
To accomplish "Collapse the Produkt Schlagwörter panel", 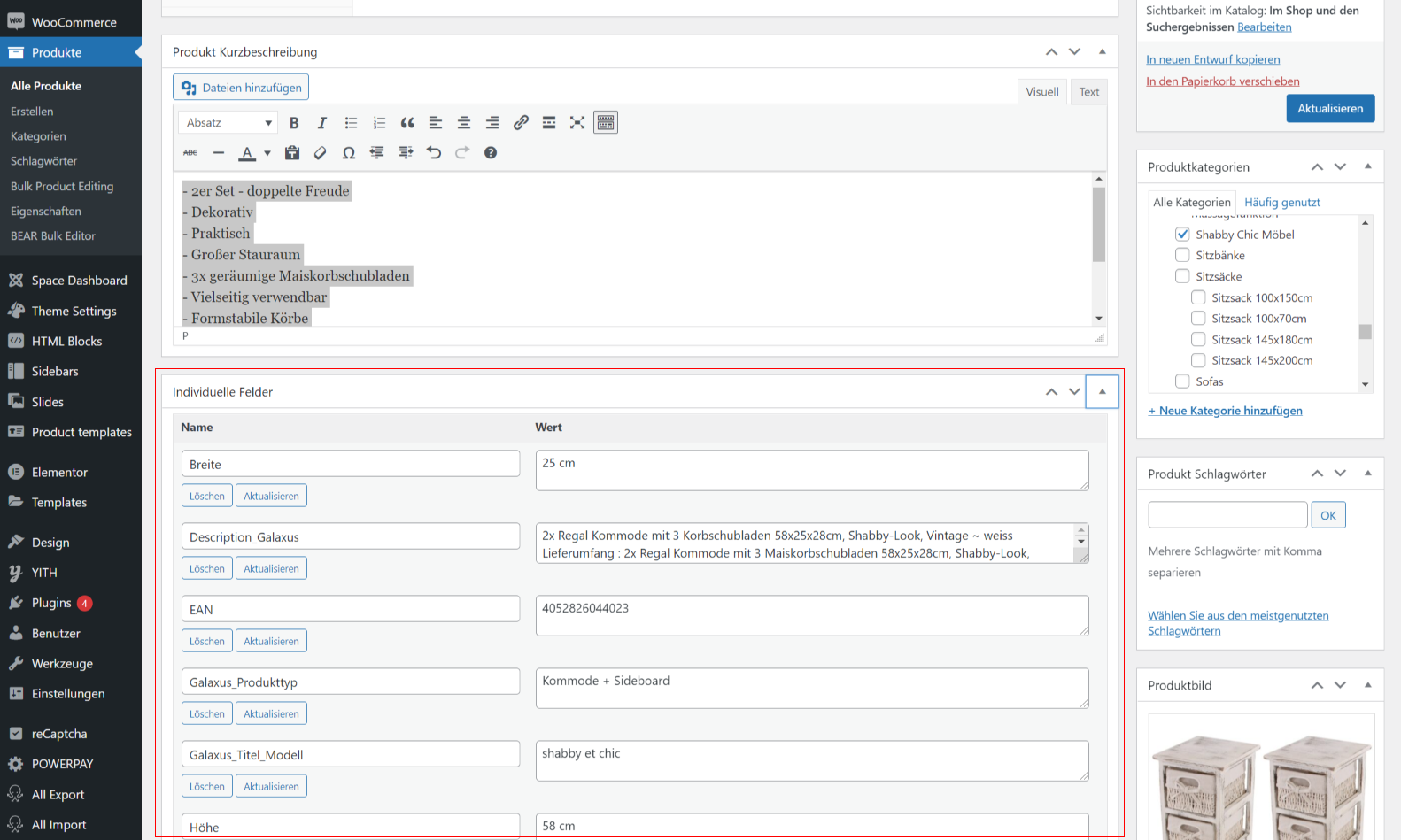I will click(1367, 474).
